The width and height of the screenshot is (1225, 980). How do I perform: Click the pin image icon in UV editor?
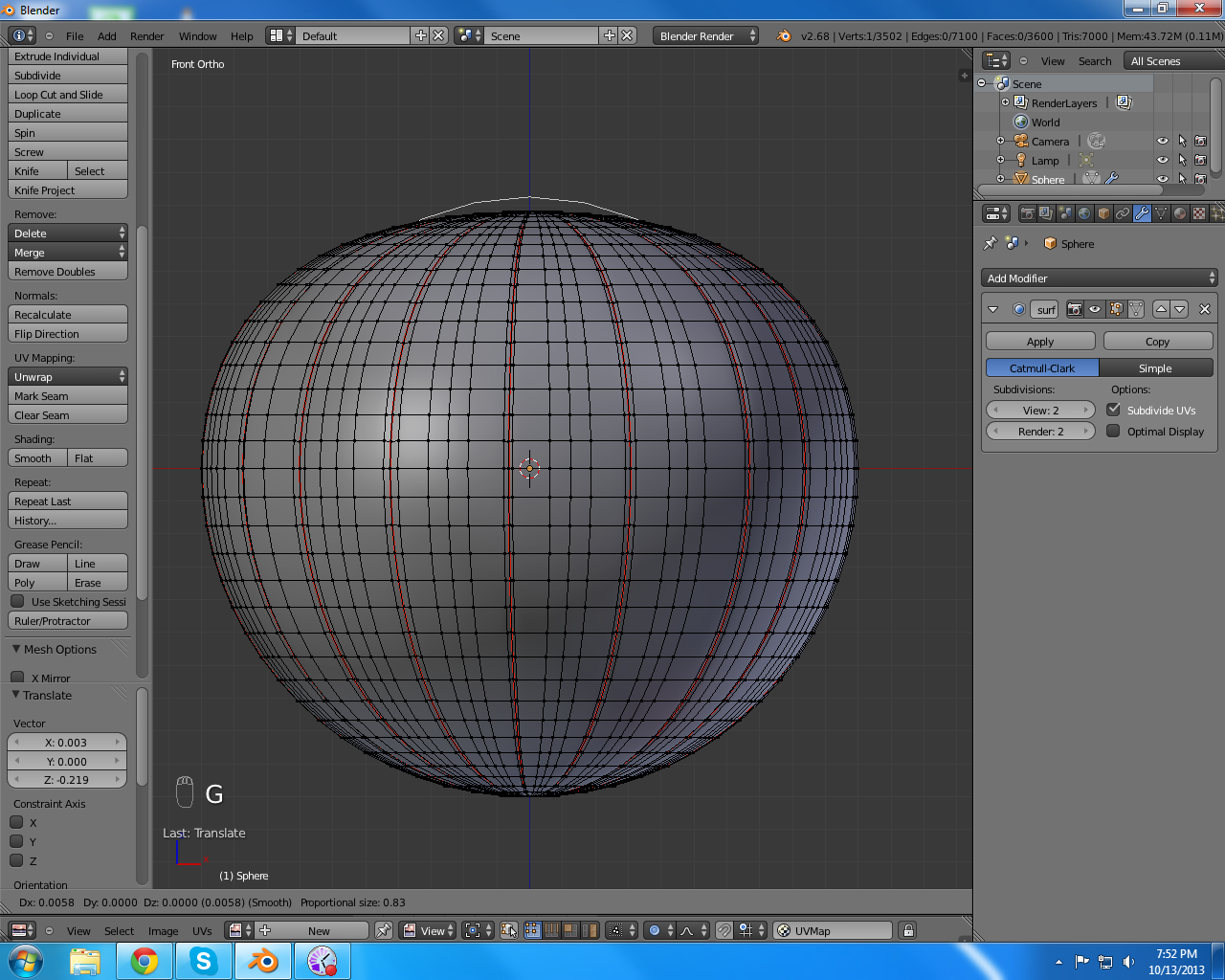click(x=384, y=930)
